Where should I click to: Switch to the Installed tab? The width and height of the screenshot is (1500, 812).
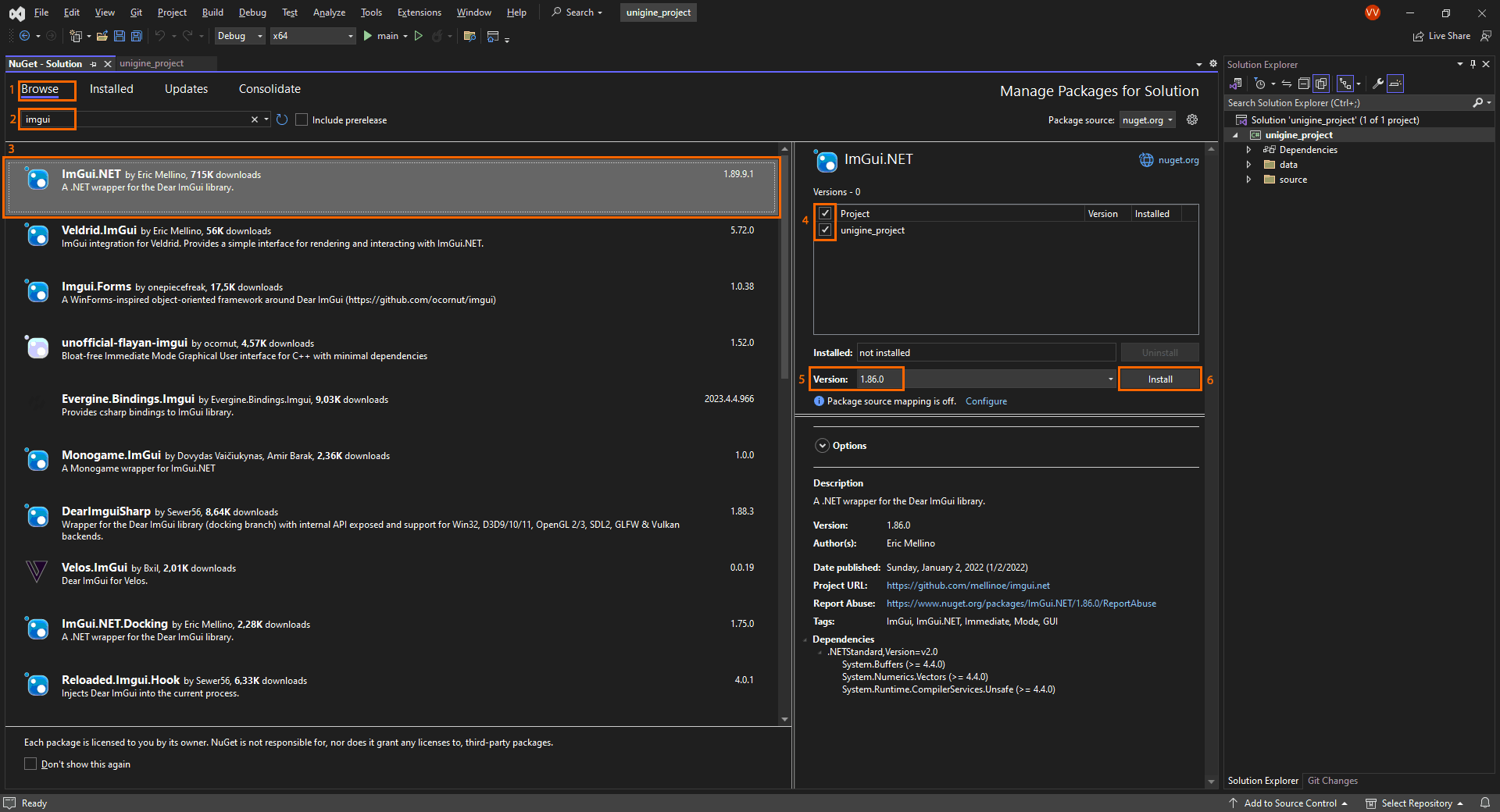pos(111,89)
